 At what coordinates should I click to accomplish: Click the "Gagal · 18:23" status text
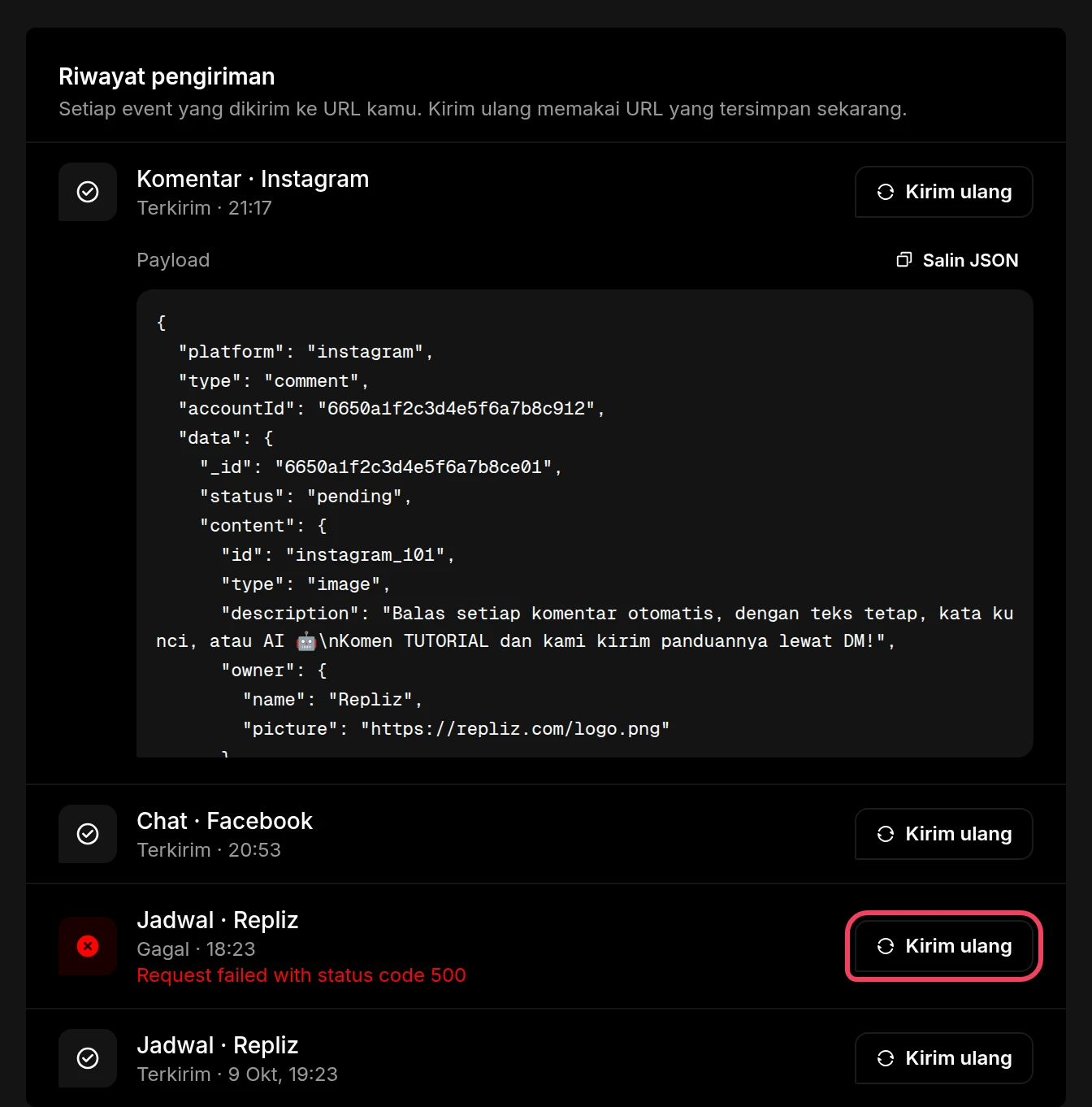tap(196, 949)
